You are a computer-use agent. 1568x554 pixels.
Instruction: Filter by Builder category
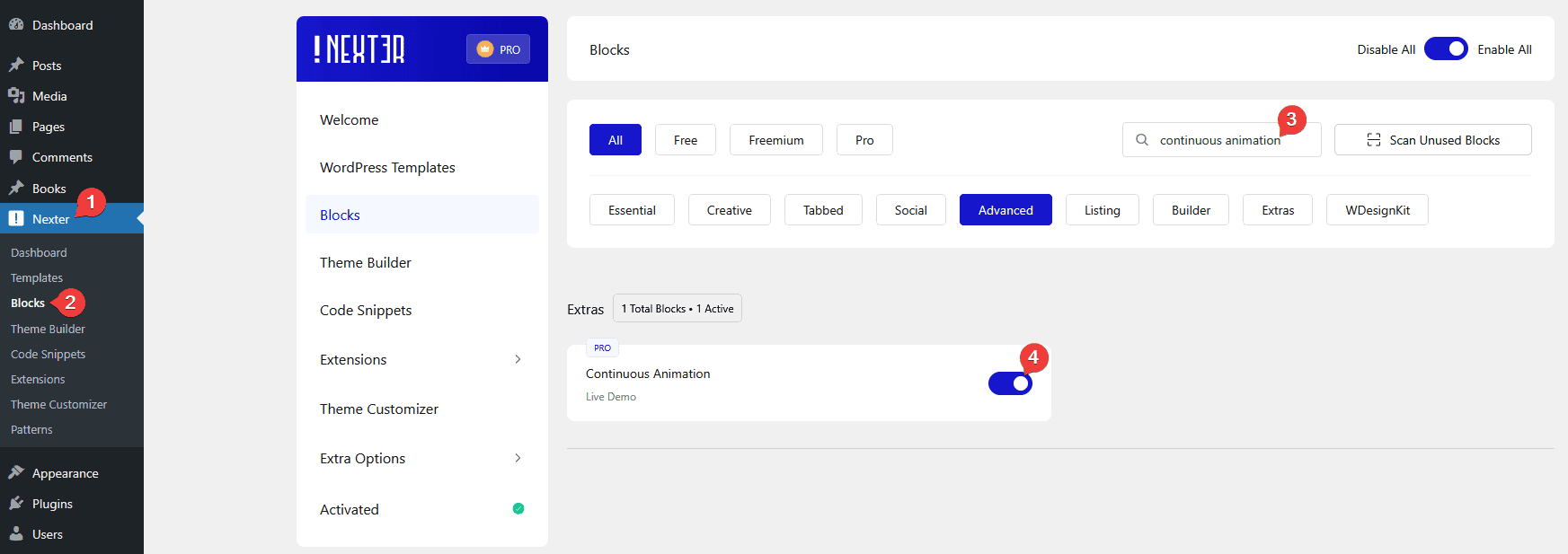[x=1191, y=210]
